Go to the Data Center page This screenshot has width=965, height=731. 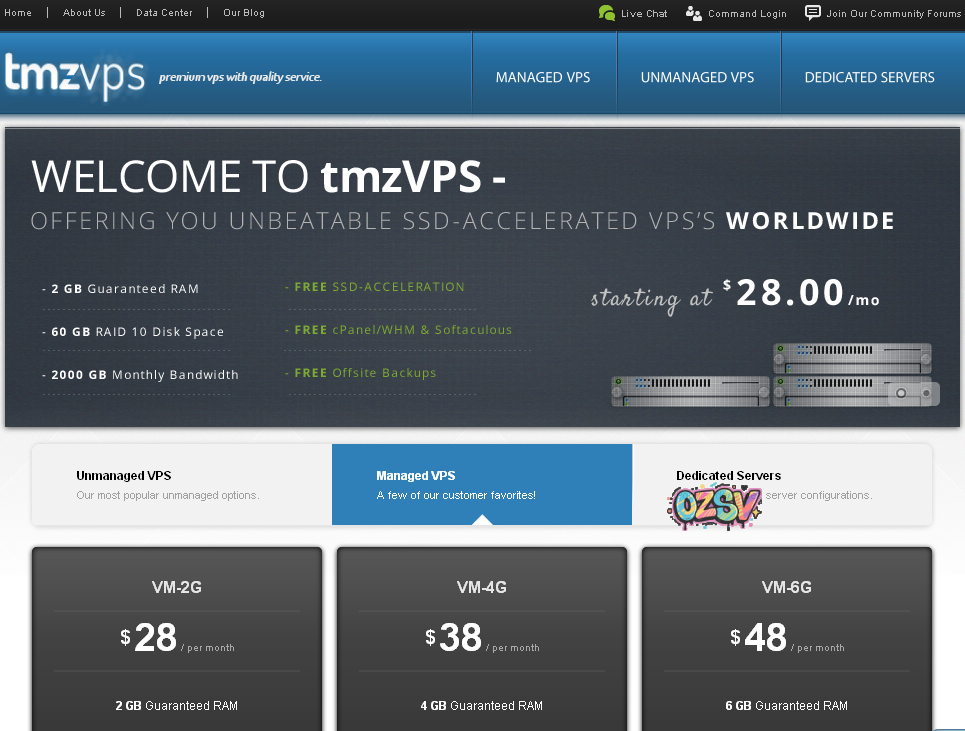[164, 12]
